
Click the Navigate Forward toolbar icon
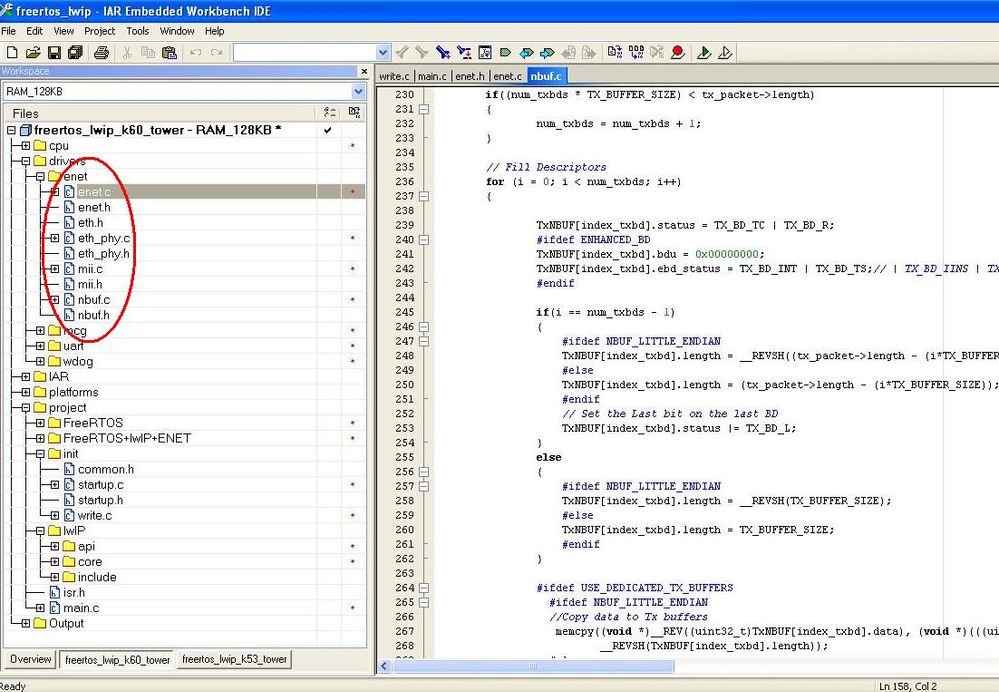(x=589, y=52)
